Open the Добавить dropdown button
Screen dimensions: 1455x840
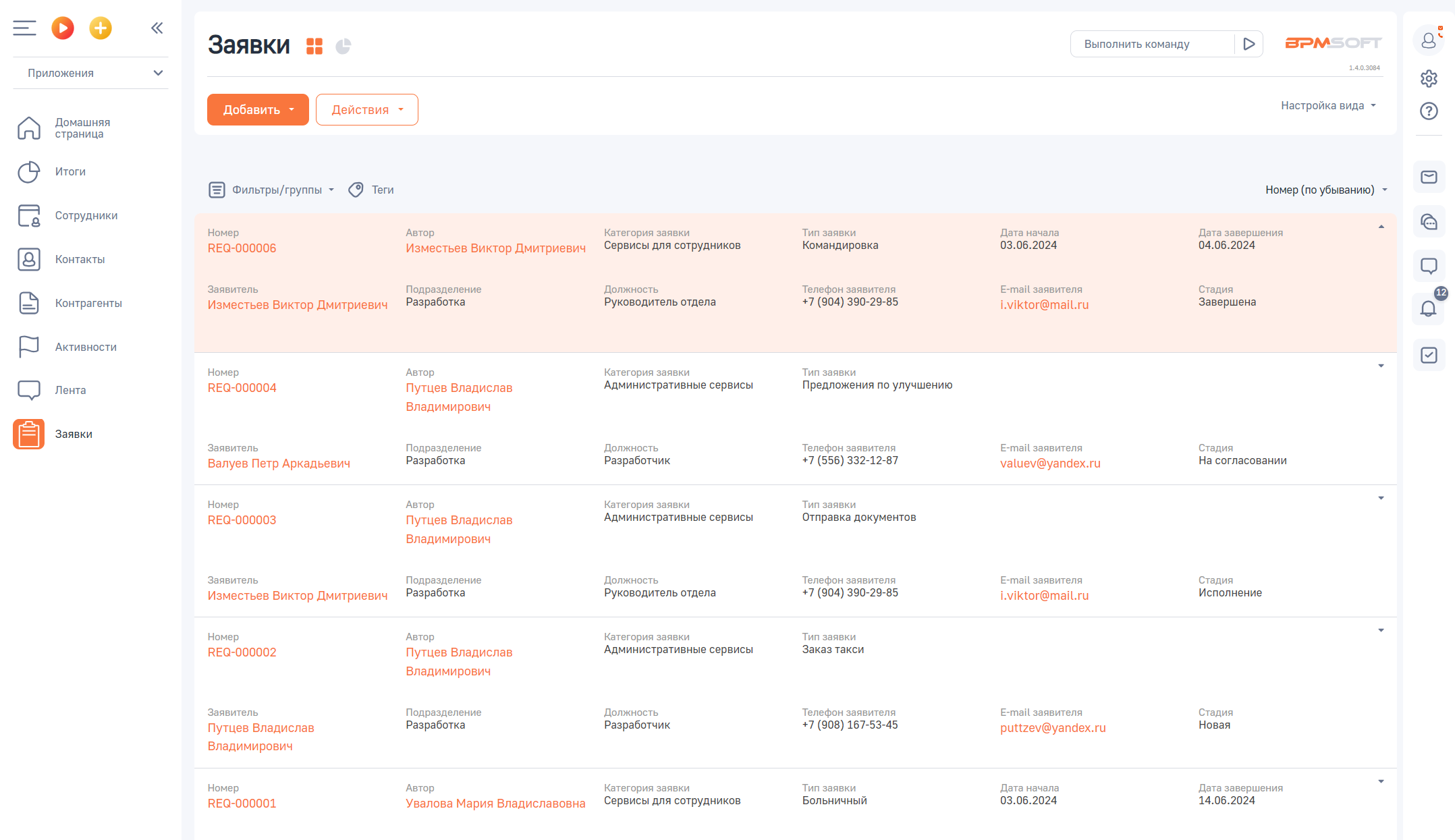point(258,109)
